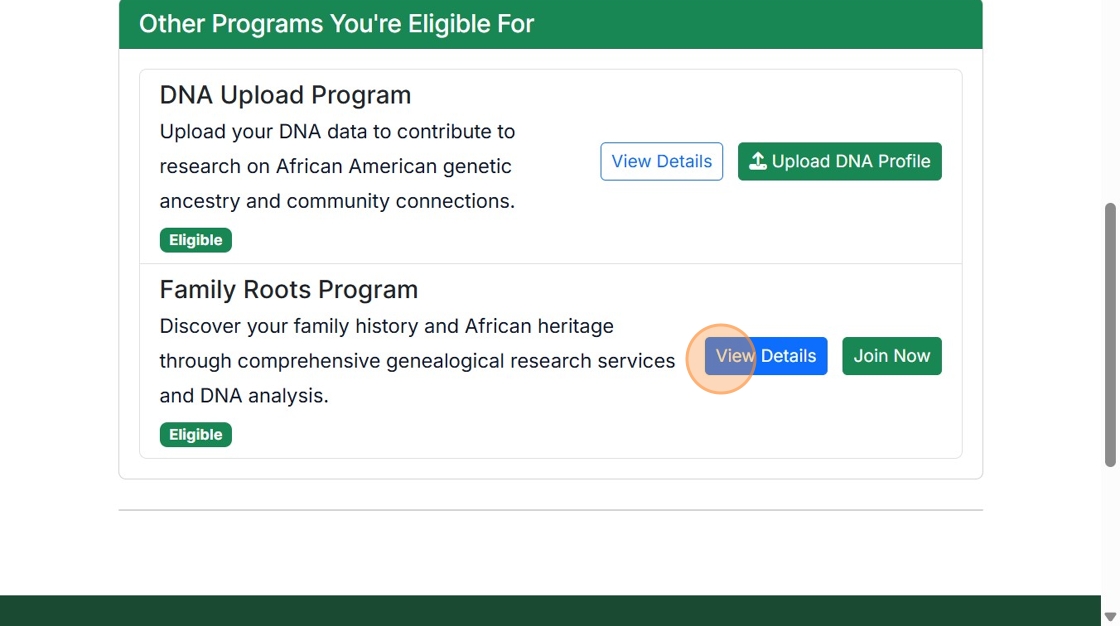This screenshot has width=1120, height=626.
Task: Click the vertical scrollbar thumb
Action: 1110,335
